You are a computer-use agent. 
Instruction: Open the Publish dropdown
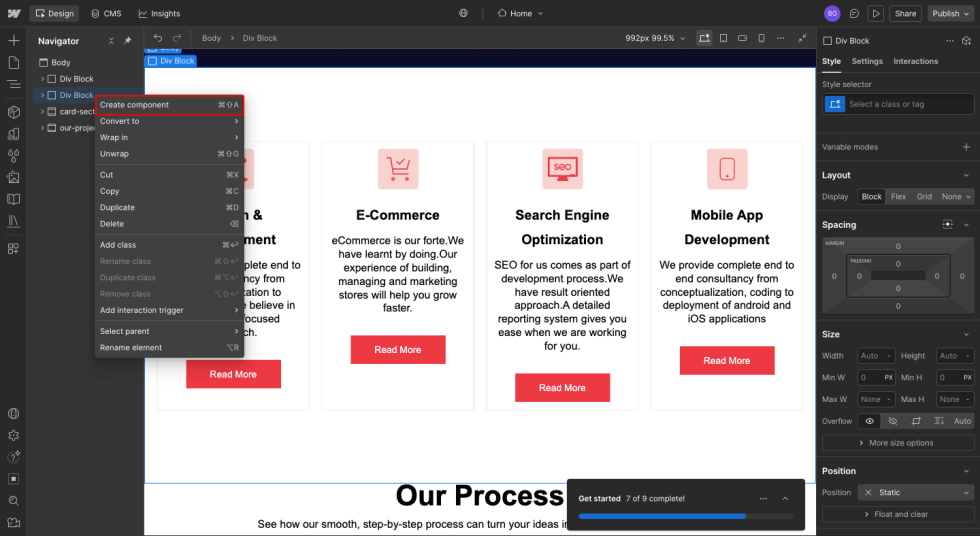point(950,13)
